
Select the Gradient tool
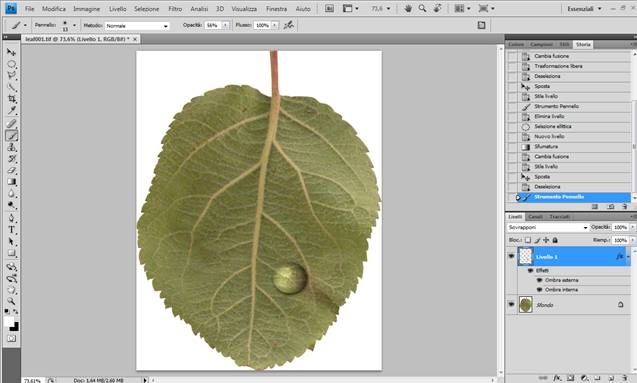point(11,182)
